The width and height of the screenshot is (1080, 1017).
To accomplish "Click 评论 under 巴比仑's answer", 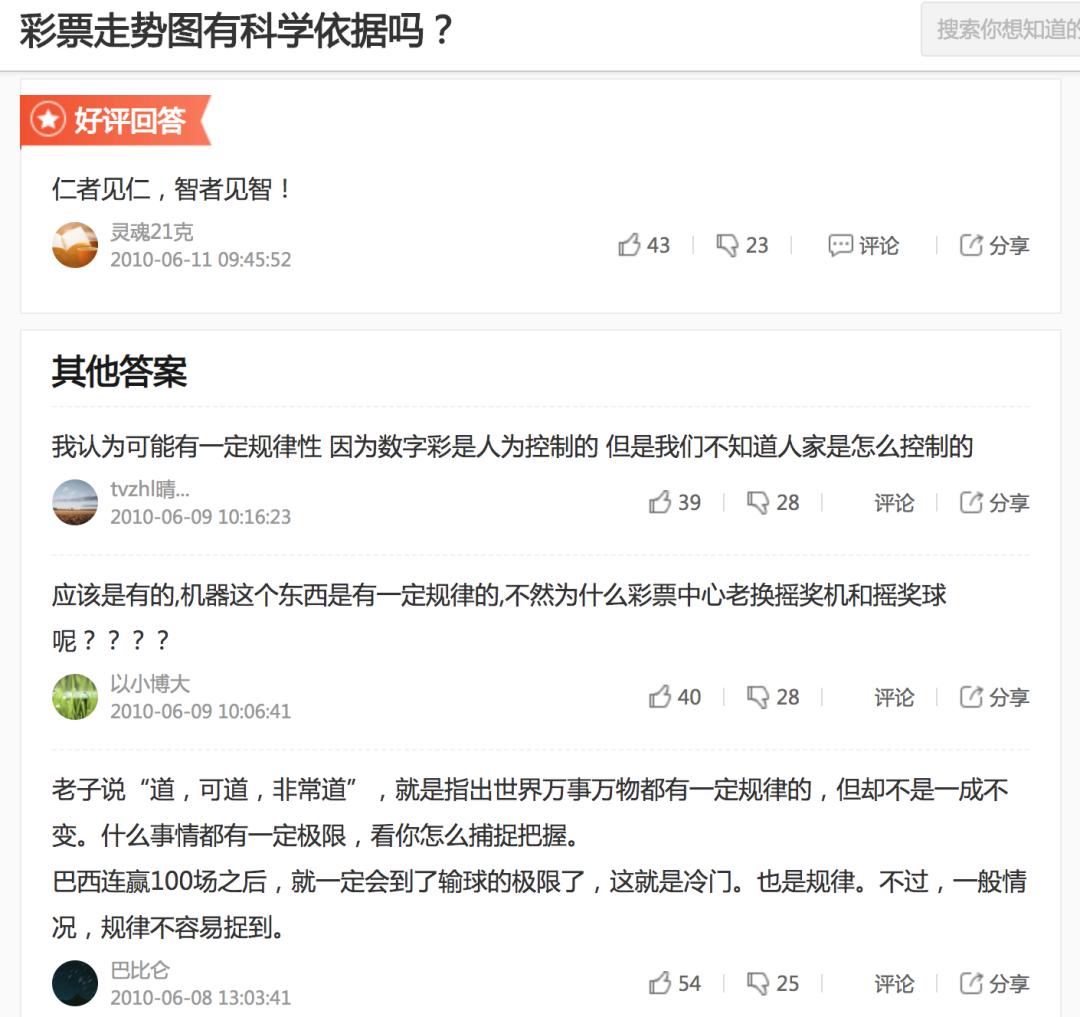I will (893, 983).
